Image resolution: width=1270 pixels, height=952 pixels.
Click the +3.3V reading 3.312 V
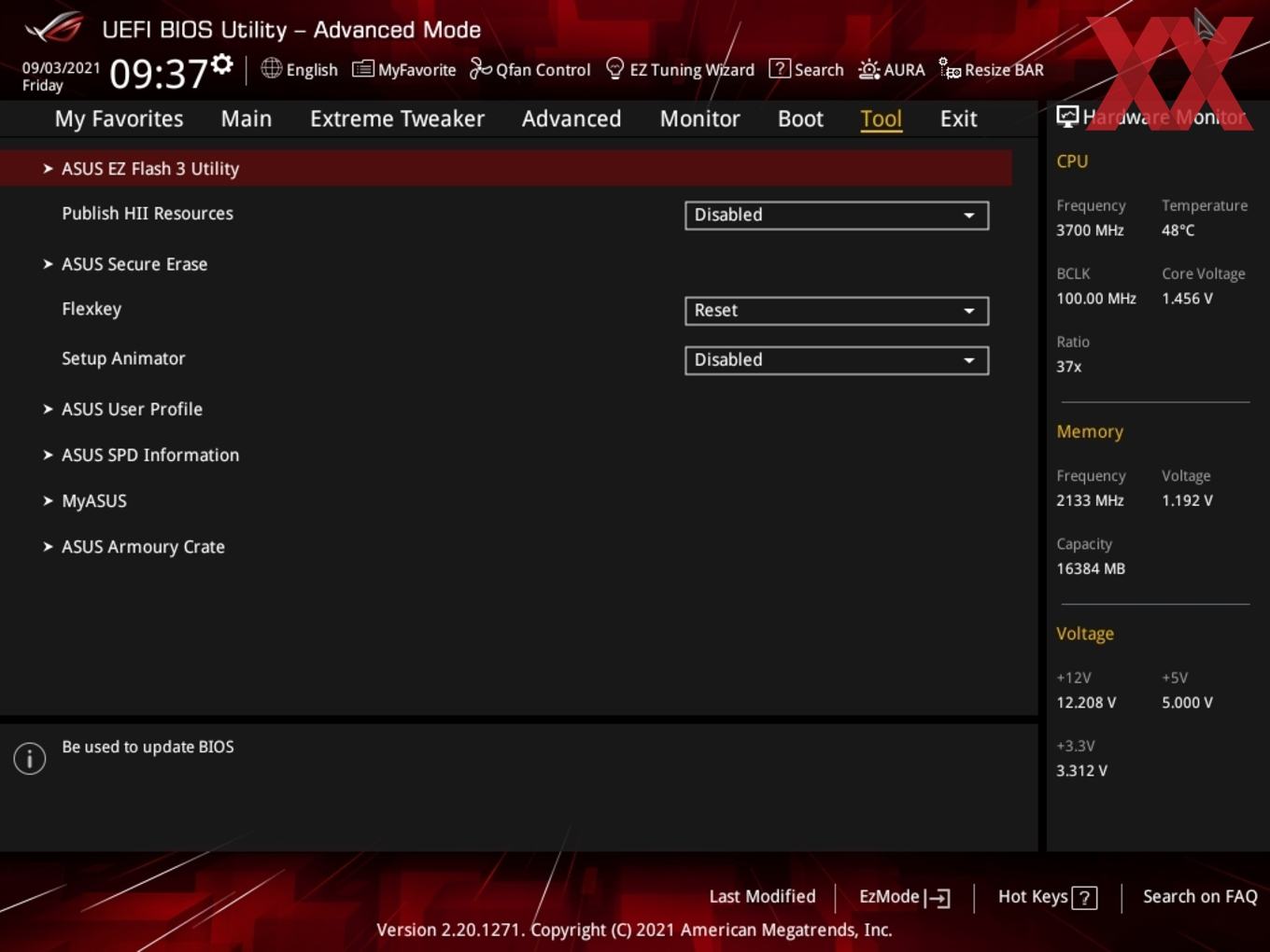pyautogui.click(x=1081, y=771)
